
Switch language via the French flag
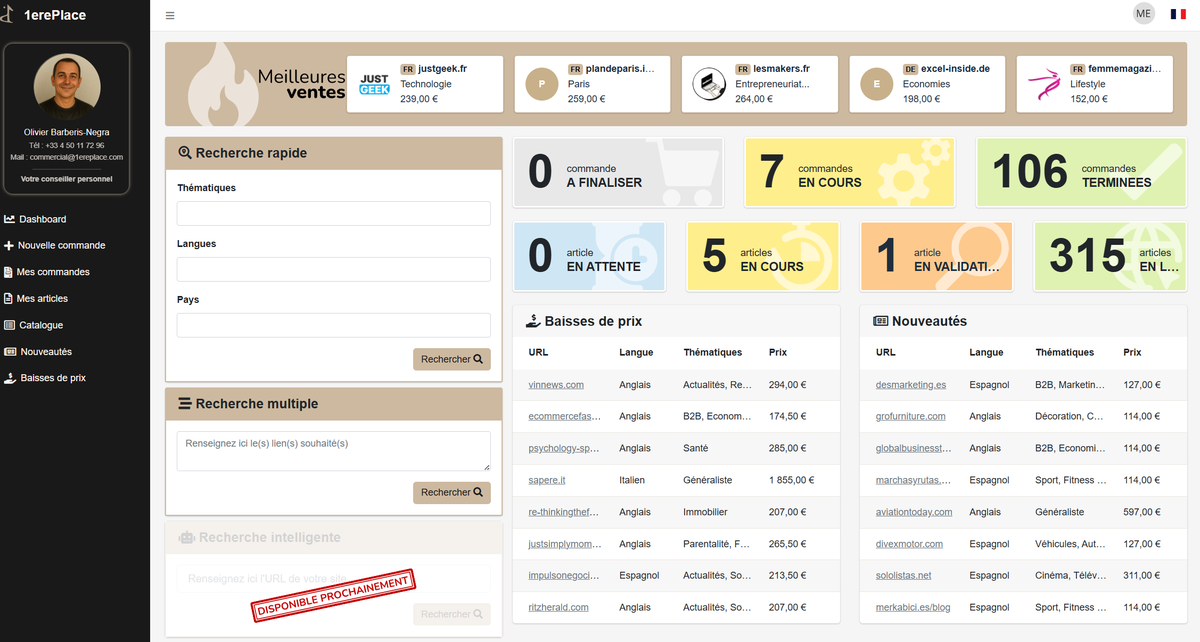point(1178,14)
